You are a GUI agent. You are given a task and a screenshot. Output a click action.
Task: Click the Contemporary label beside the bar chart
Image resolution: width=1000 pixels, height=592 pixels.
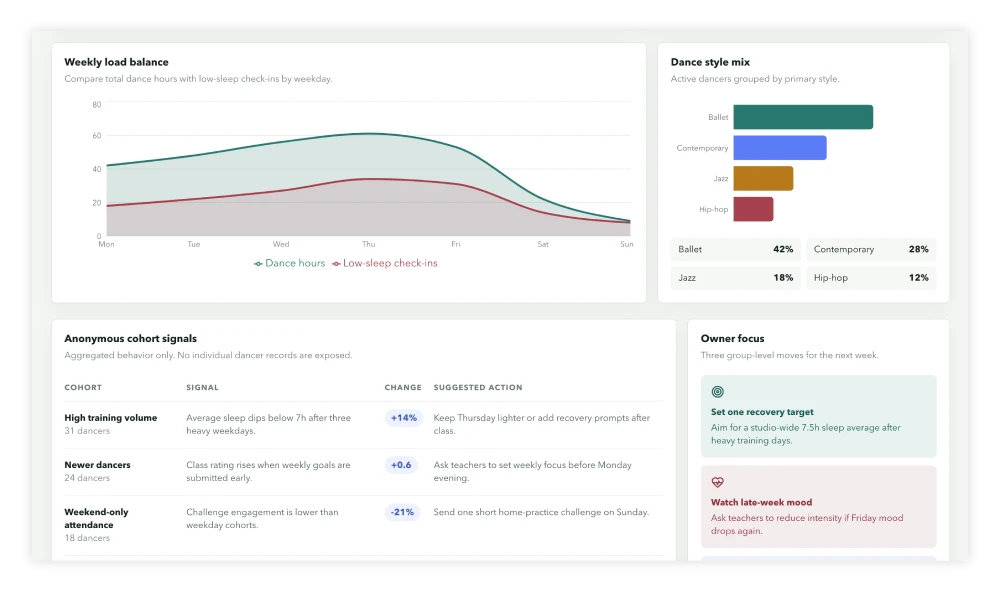(702, 148)
